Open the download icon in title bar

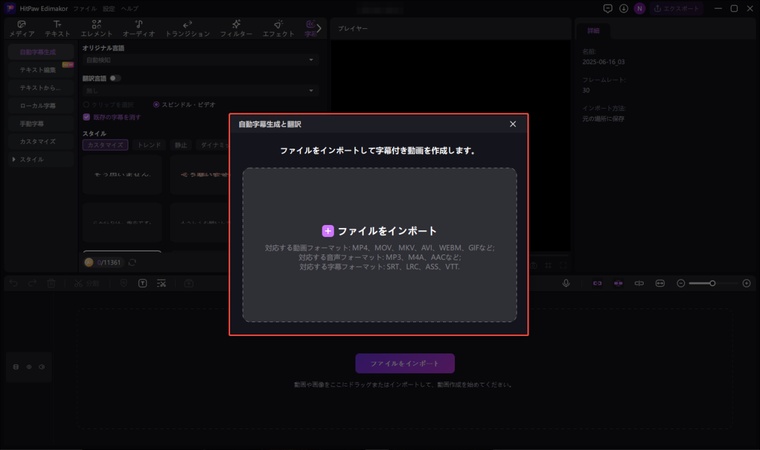click(x=624, y=8)
